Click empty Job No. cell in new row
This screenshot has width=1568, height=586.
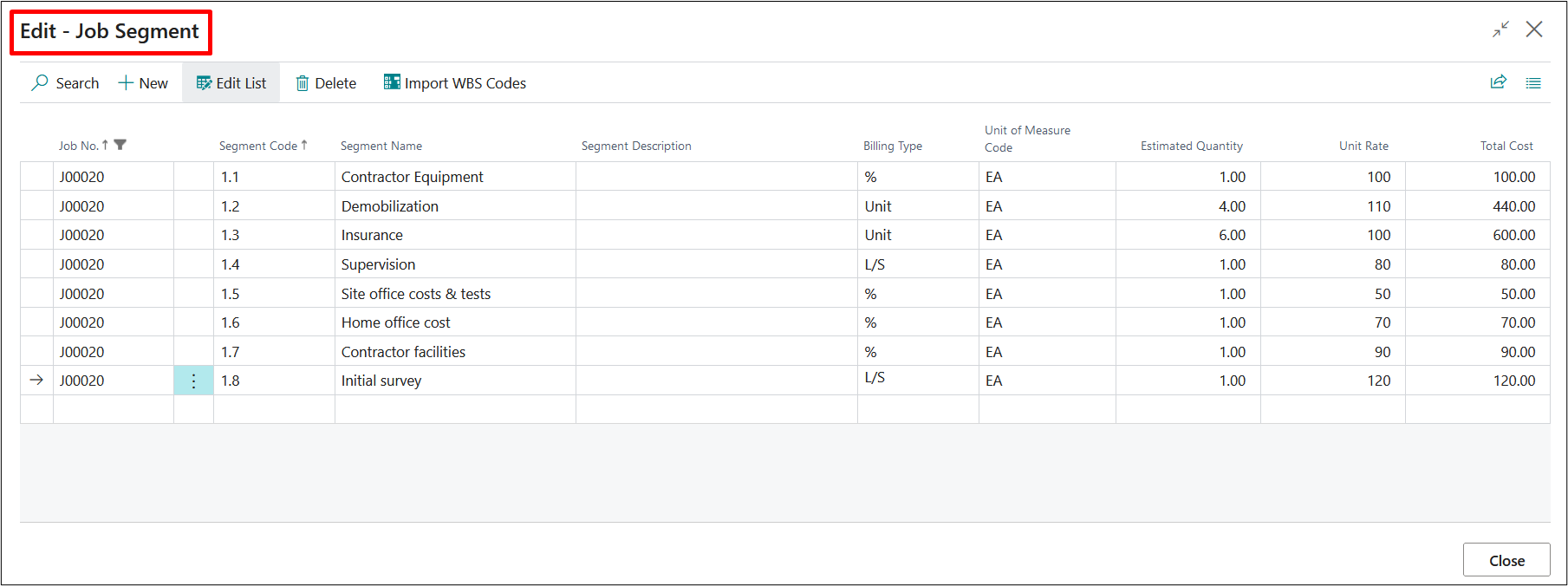(113, 409)
